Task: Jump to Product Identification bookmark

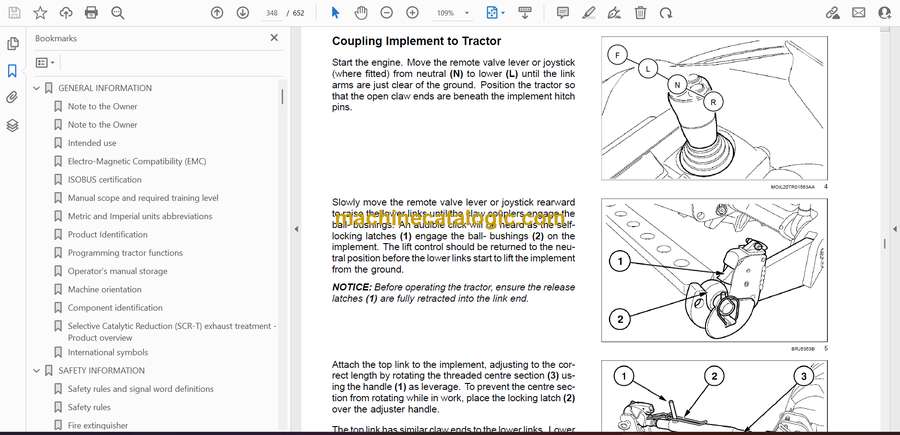Action: [x=107, y=235]
